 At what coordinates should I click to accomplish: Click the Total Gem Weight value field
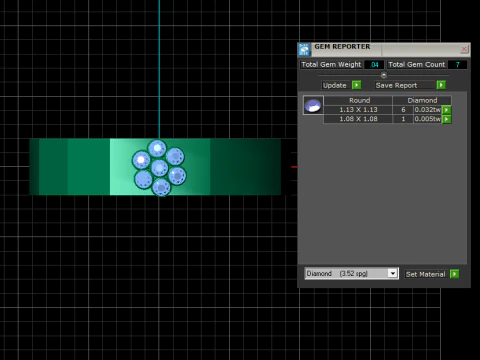(x=374, y=65)
